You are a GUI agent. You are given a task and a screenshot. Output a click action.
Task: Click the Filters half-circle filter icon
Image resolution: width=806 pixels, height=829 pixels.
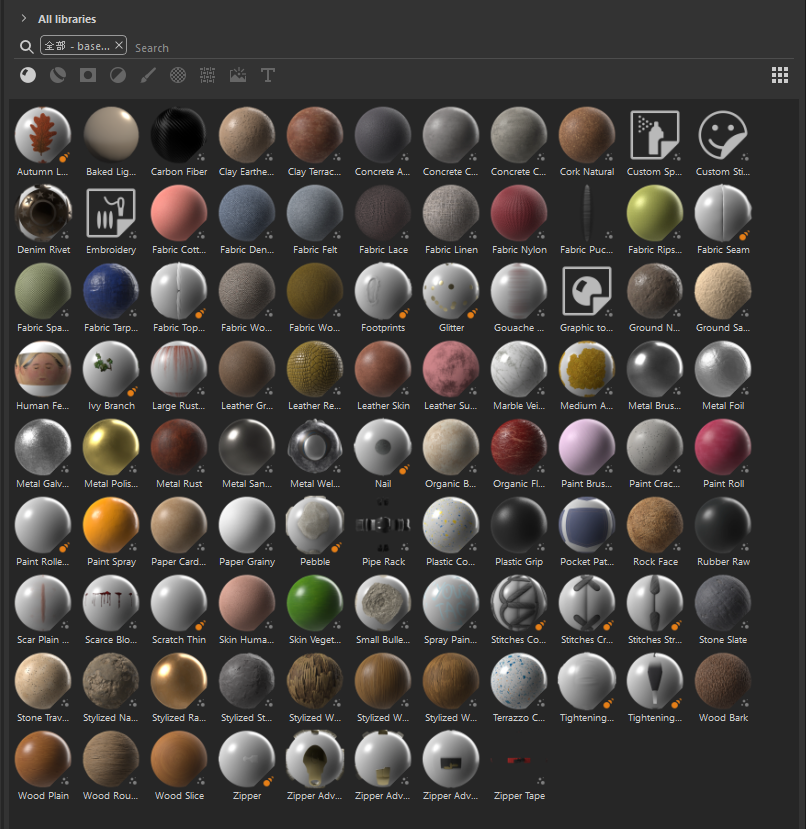[118, 75]
